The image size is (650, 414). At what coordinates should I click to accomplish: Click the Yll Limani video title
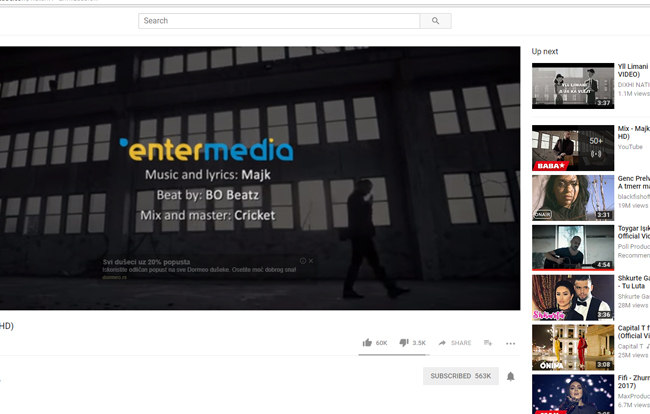633,70
